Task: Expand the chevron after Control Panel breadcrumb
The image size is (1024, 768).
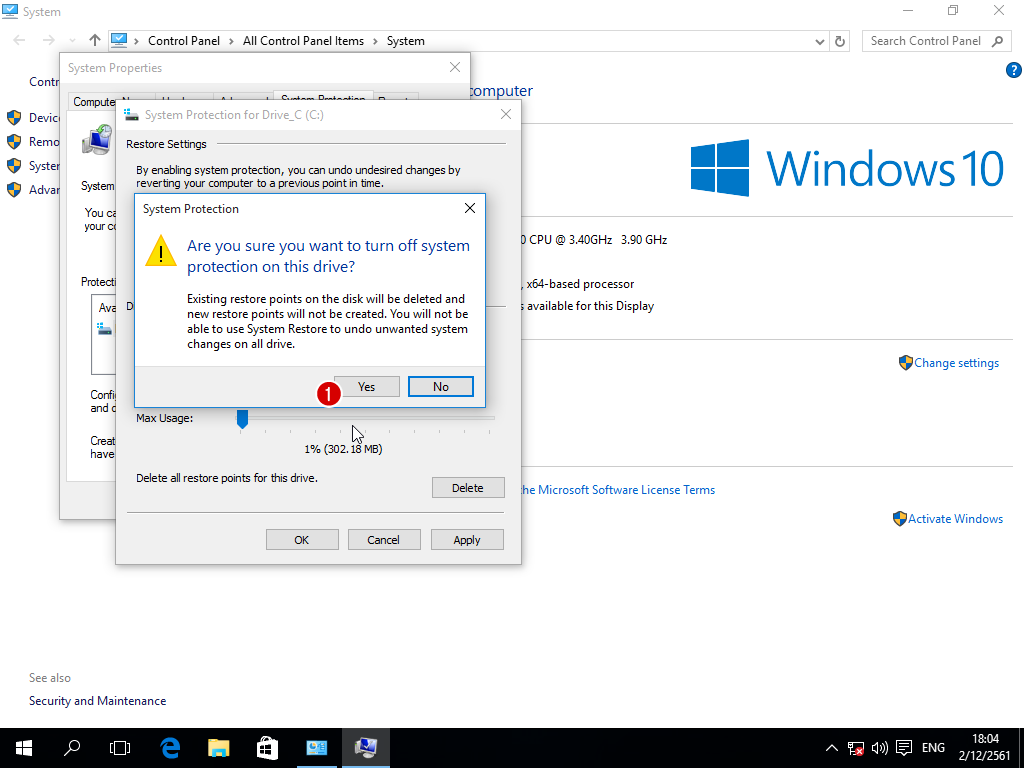Action: pyautogui.click(x=231, y=41)
